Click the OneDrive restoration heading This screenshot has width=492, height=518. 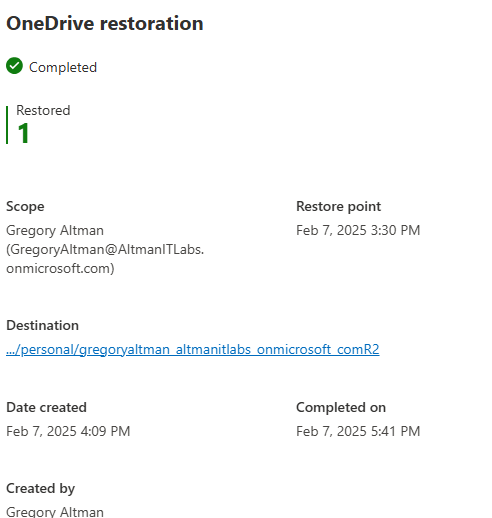[105, 23]
